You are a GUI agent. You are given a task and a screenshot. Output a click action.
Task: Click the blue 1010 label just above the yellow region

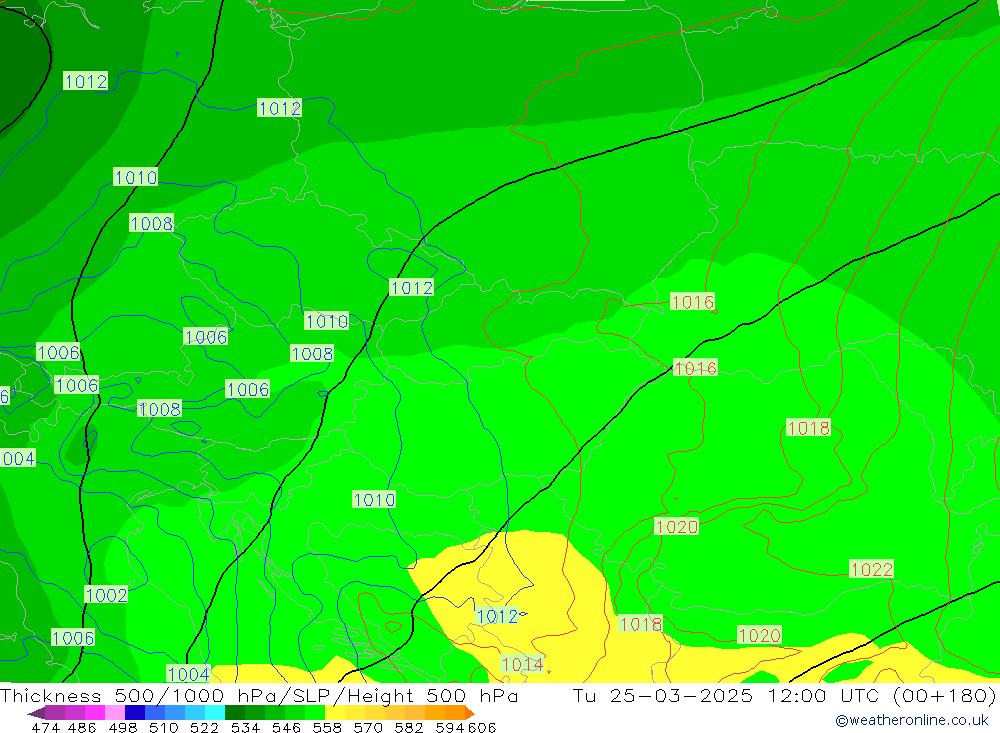click(374, 500)
